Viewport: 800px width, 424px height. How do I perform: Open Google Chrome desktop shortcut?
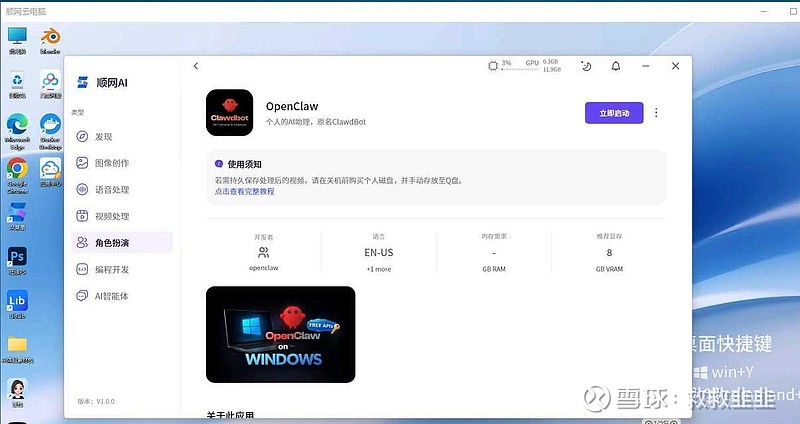coord(17,176)
